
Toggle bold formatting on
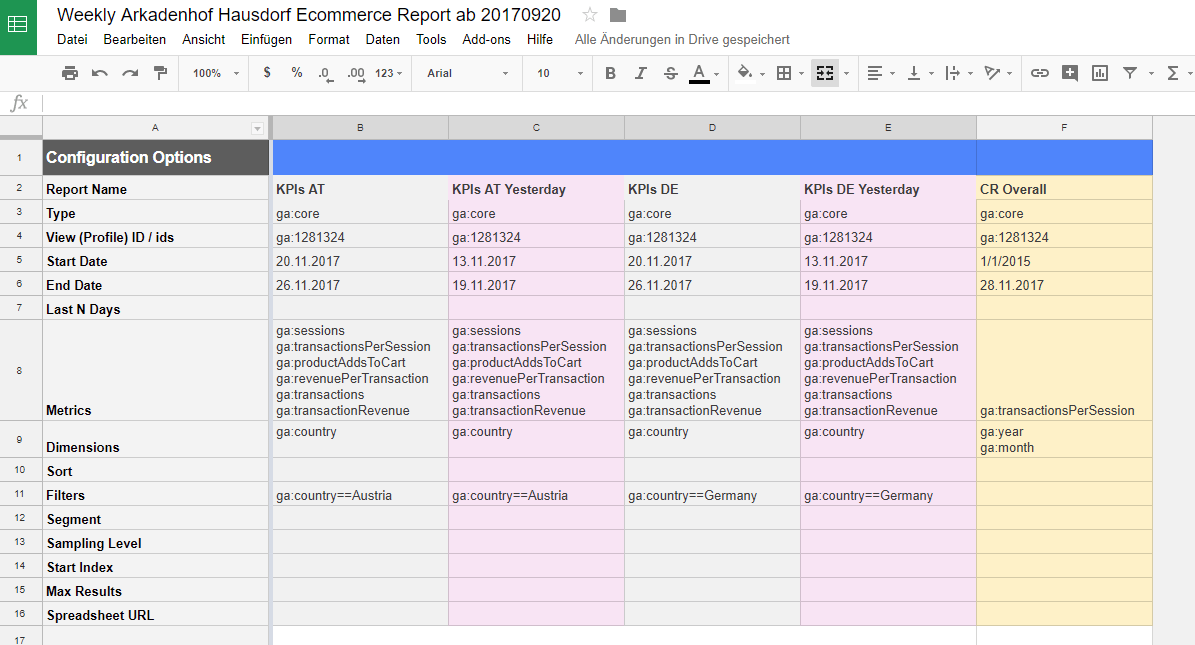tap(611, 73)
